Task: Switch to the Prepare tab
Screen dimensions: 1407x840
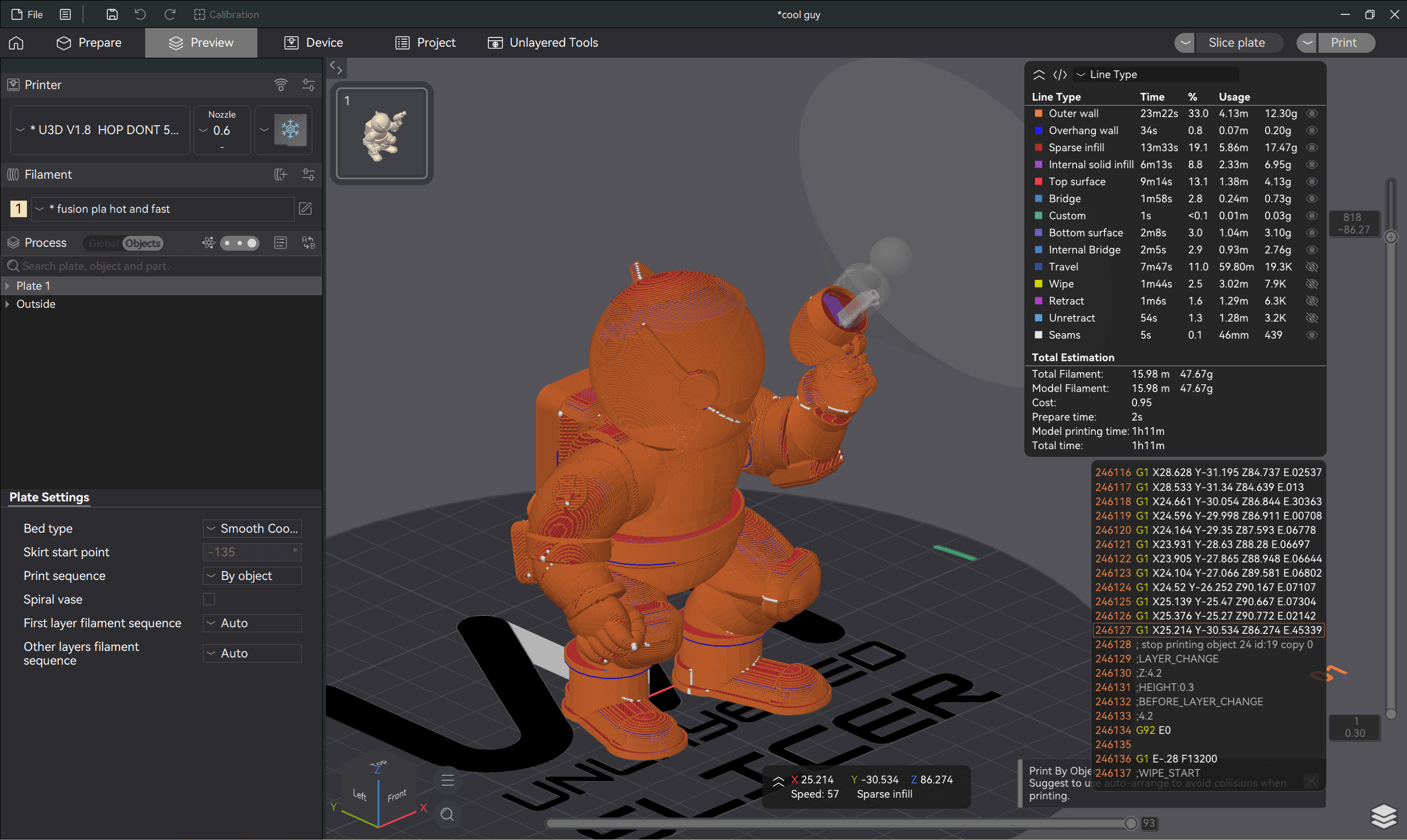Action: (x=89, y=43)
